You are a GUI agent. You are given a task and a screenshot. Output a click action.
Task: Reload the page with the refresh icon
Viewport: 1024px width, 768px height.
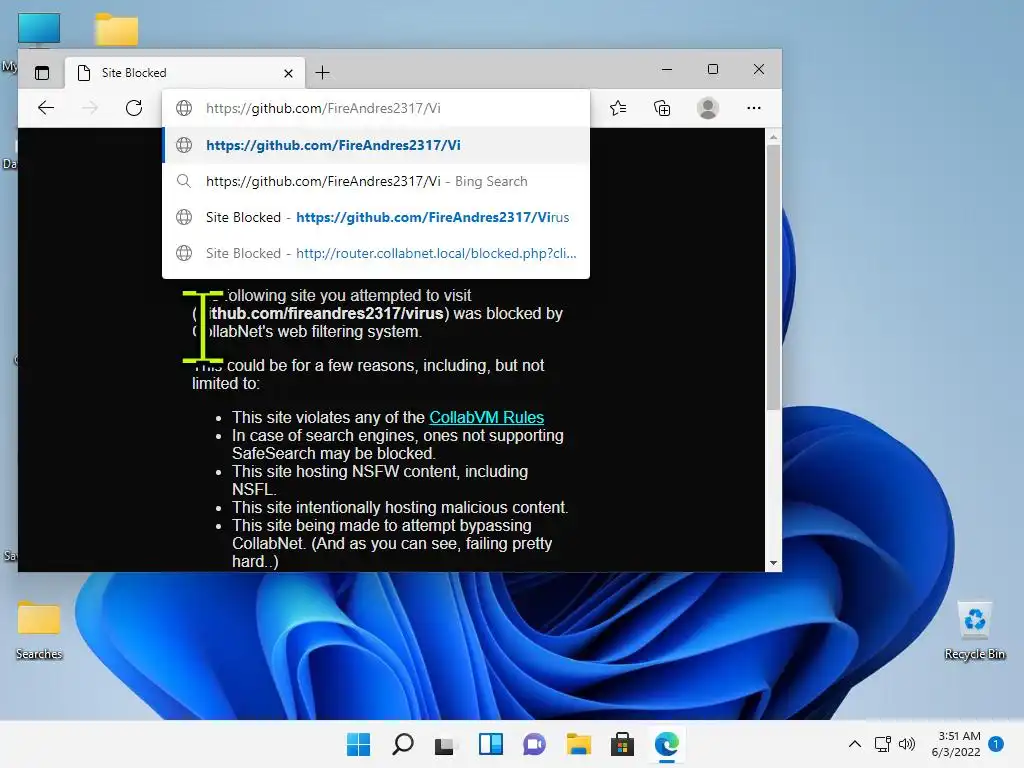tap(134, 108)
